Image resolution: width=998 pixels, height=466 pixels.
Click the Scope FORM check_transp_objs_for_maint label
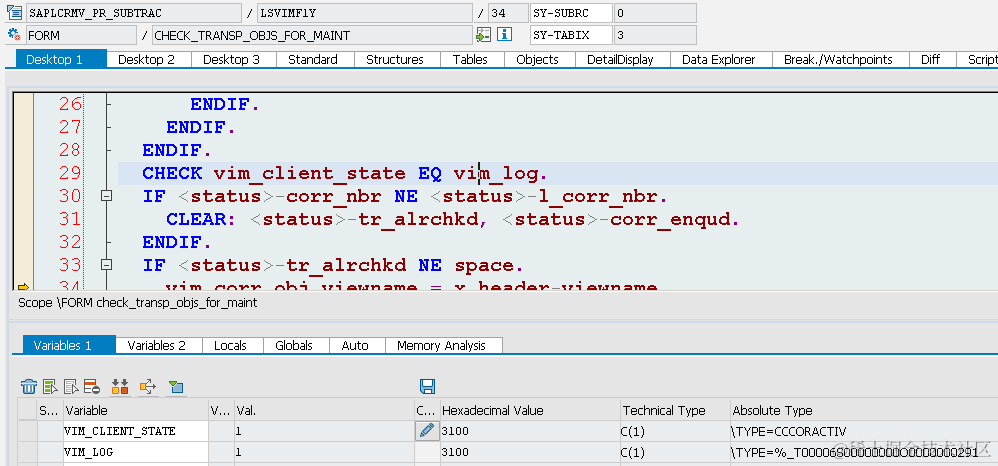(137, 303)
